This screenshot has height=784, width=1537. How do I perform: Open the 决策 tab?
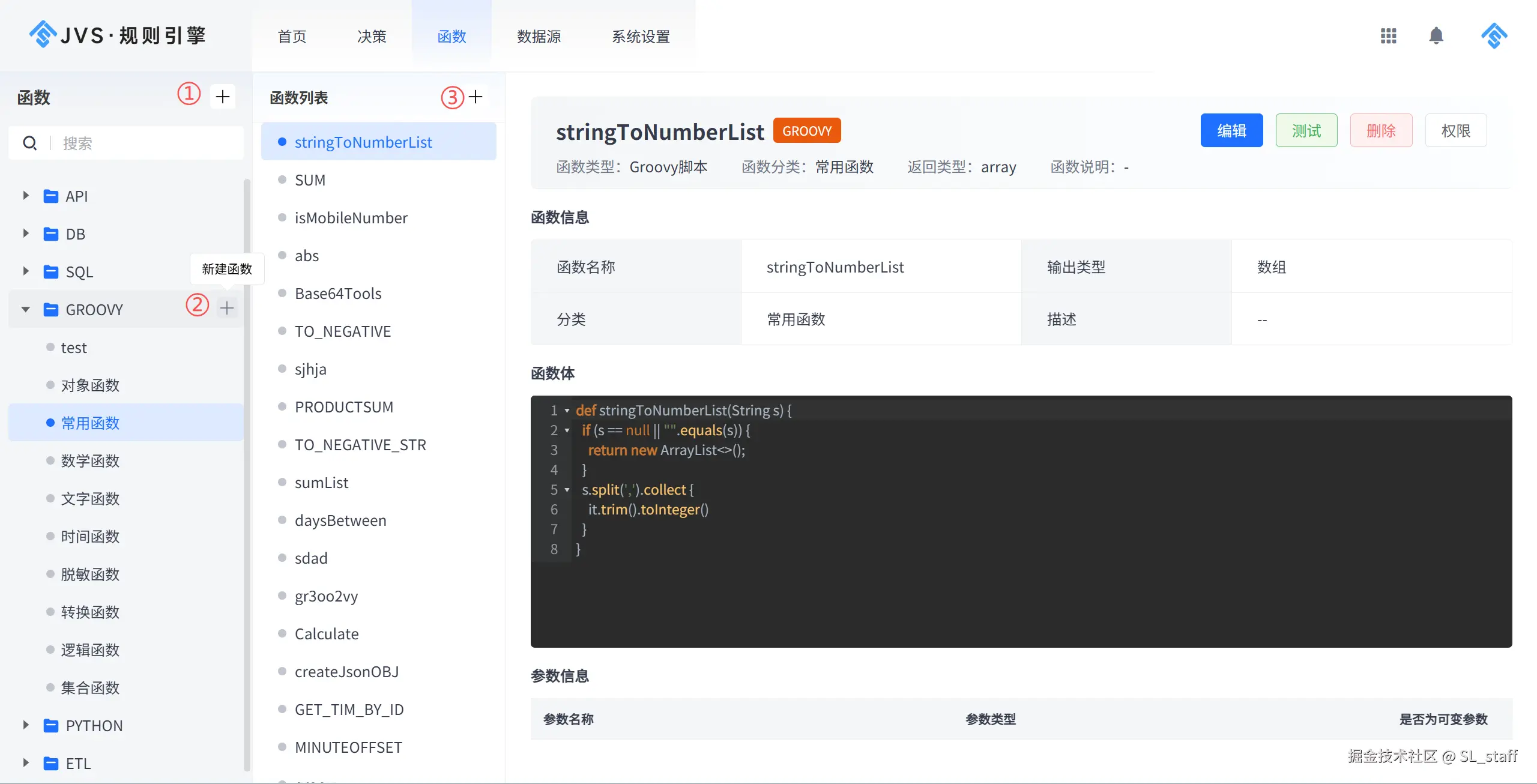[372, 37]
